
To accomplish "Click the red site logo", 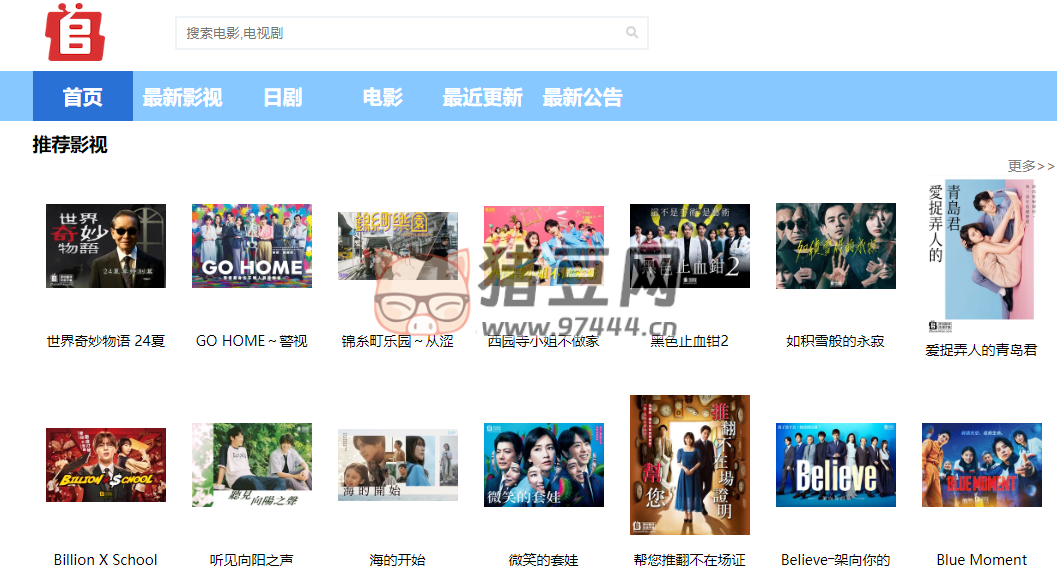I will coord(75,32).
